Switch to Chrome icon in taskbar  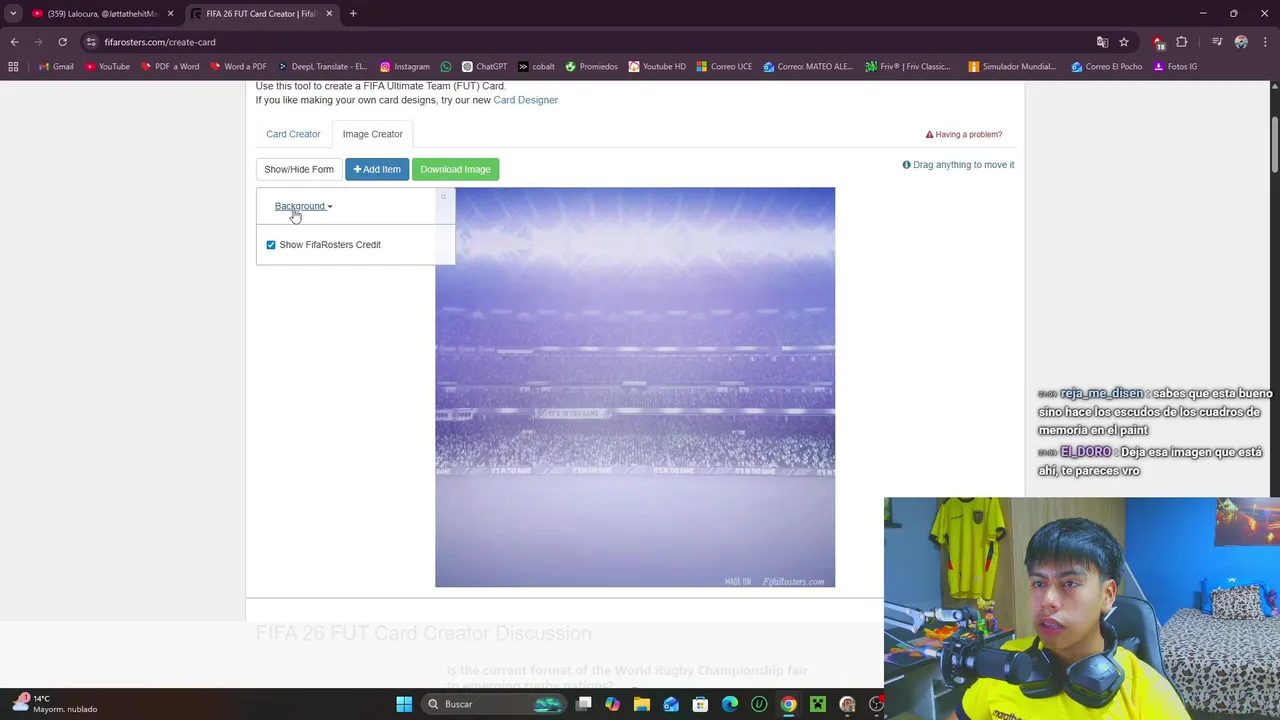point(788,704)
